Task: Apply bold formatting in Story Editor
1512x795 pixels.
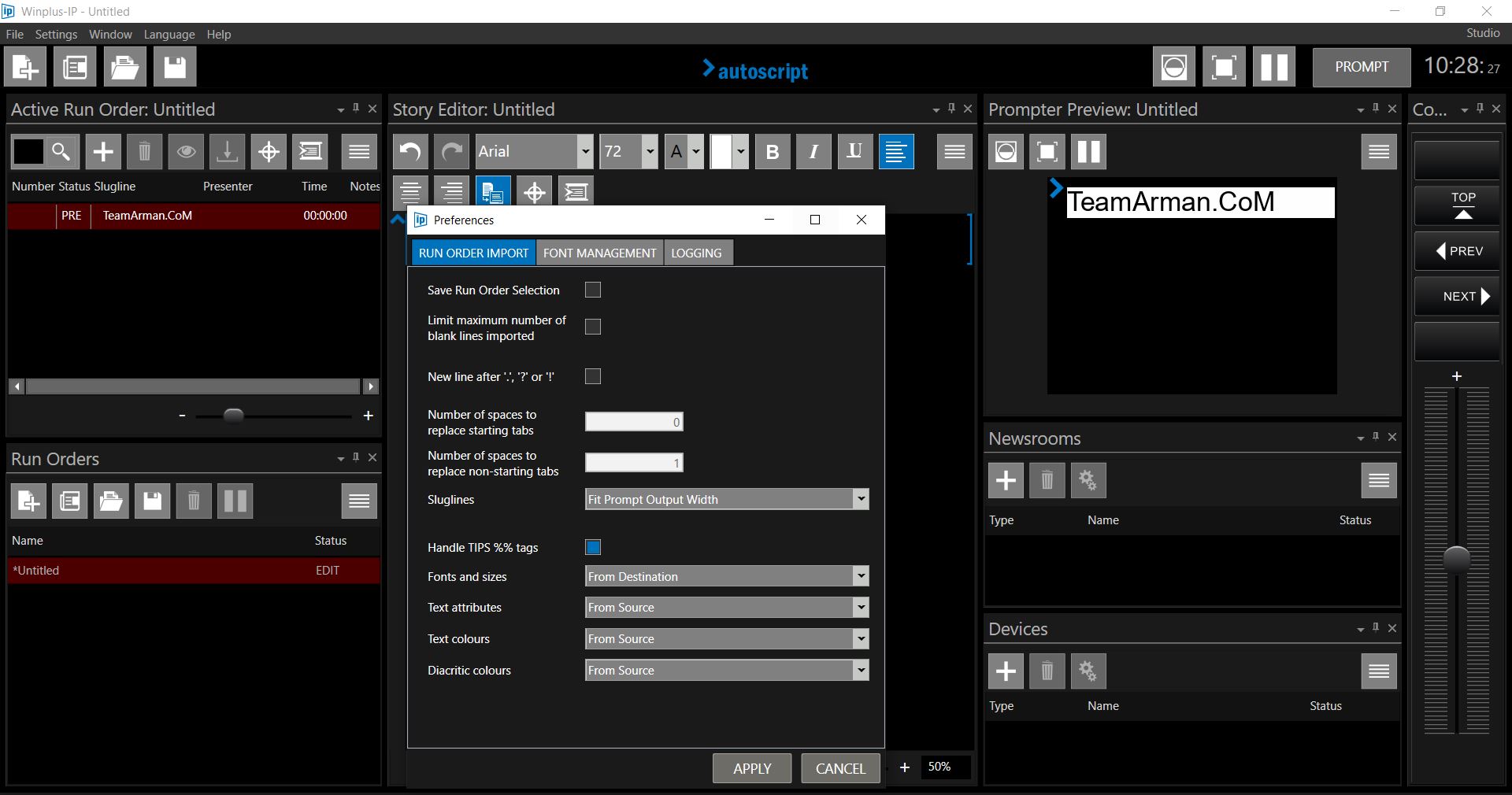Action: (773, 151)
